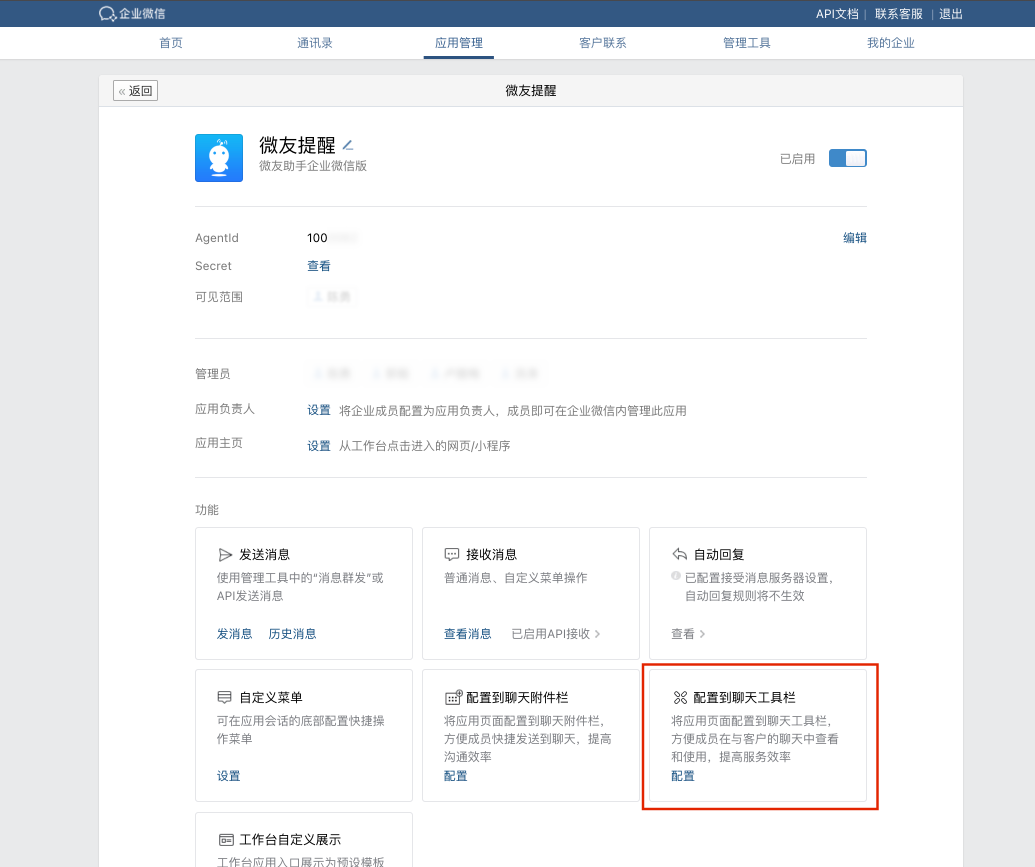Click the 查看消息 link
1035x867 pixels.
467,634
